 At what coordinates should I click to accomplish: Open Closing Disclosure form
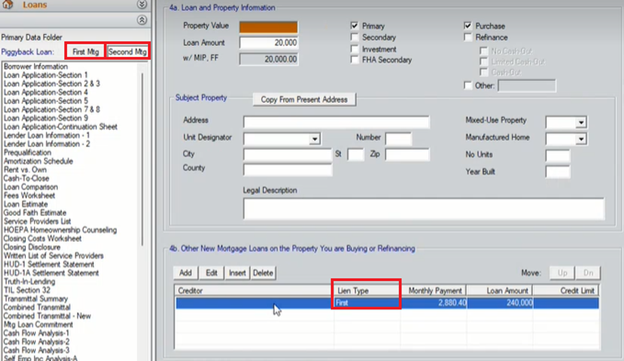[32, 247]
